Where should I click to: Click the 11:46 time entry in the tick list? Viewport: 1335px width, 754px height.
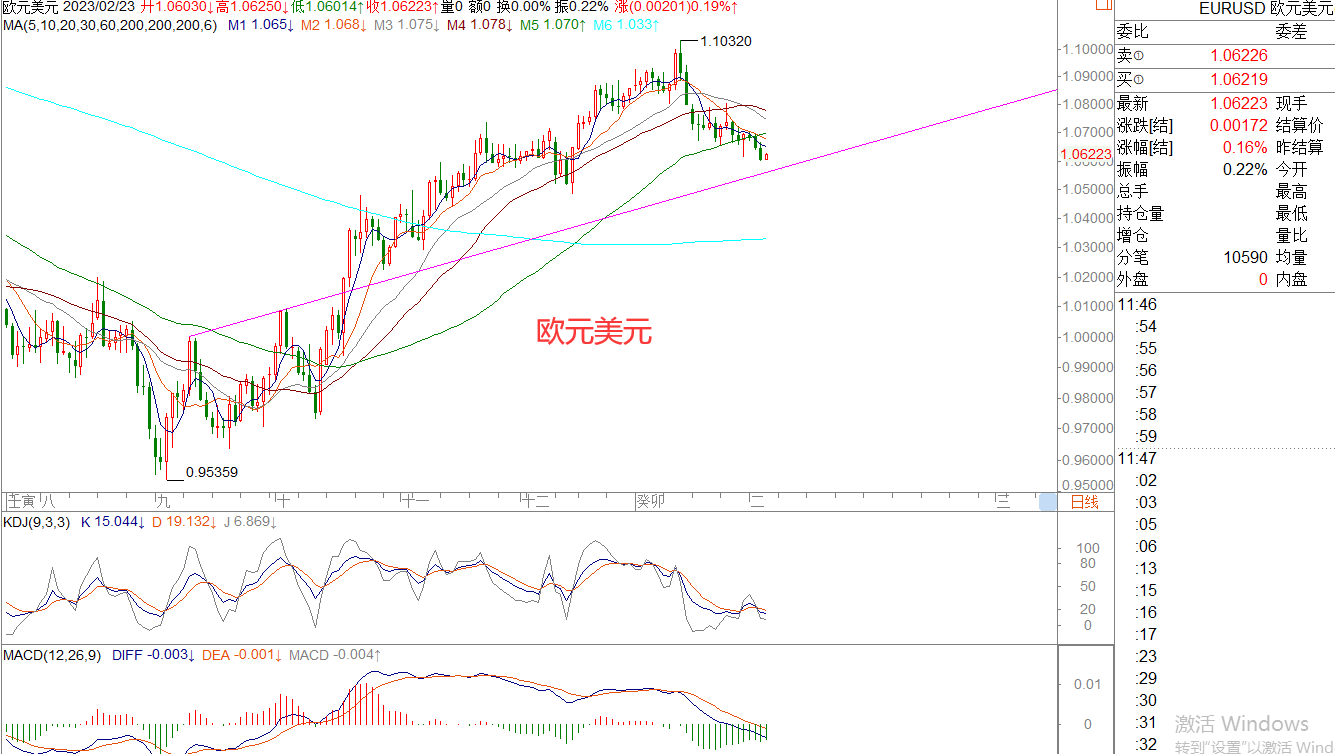pos(1138,305)
